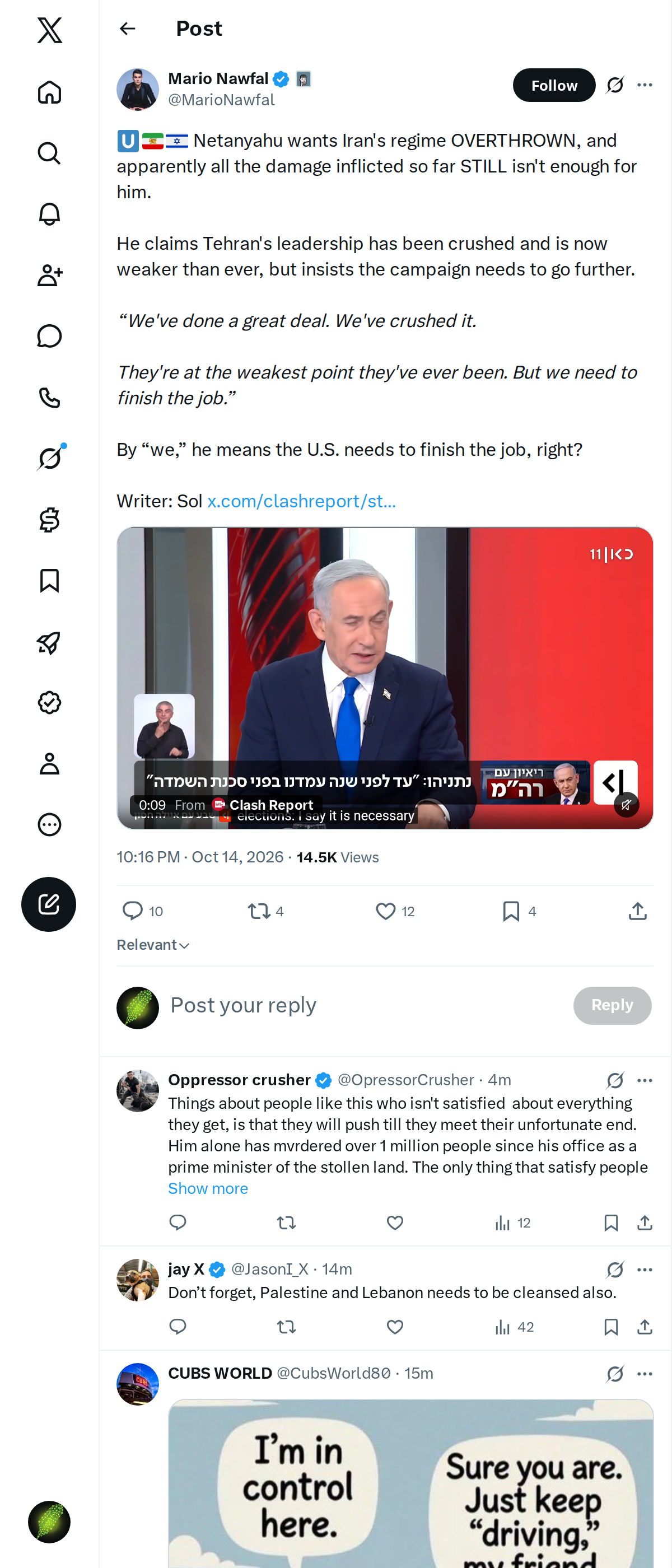This screenshot has width=672, height=1568.
Task: Click the compose post button
Action: pyautogui.click(x=49, y=904)
